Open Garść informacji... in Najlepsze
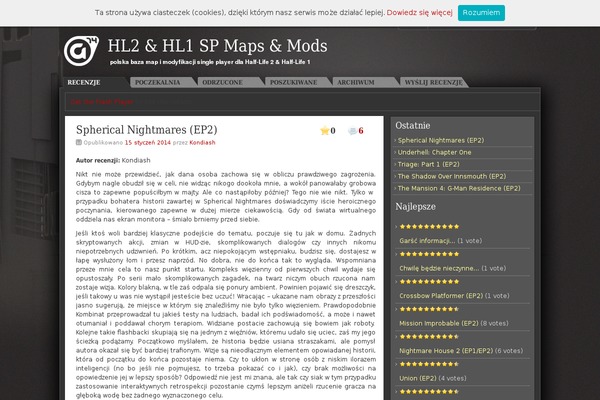Screen dimensions: 600x400 click(x=427, y=241)
